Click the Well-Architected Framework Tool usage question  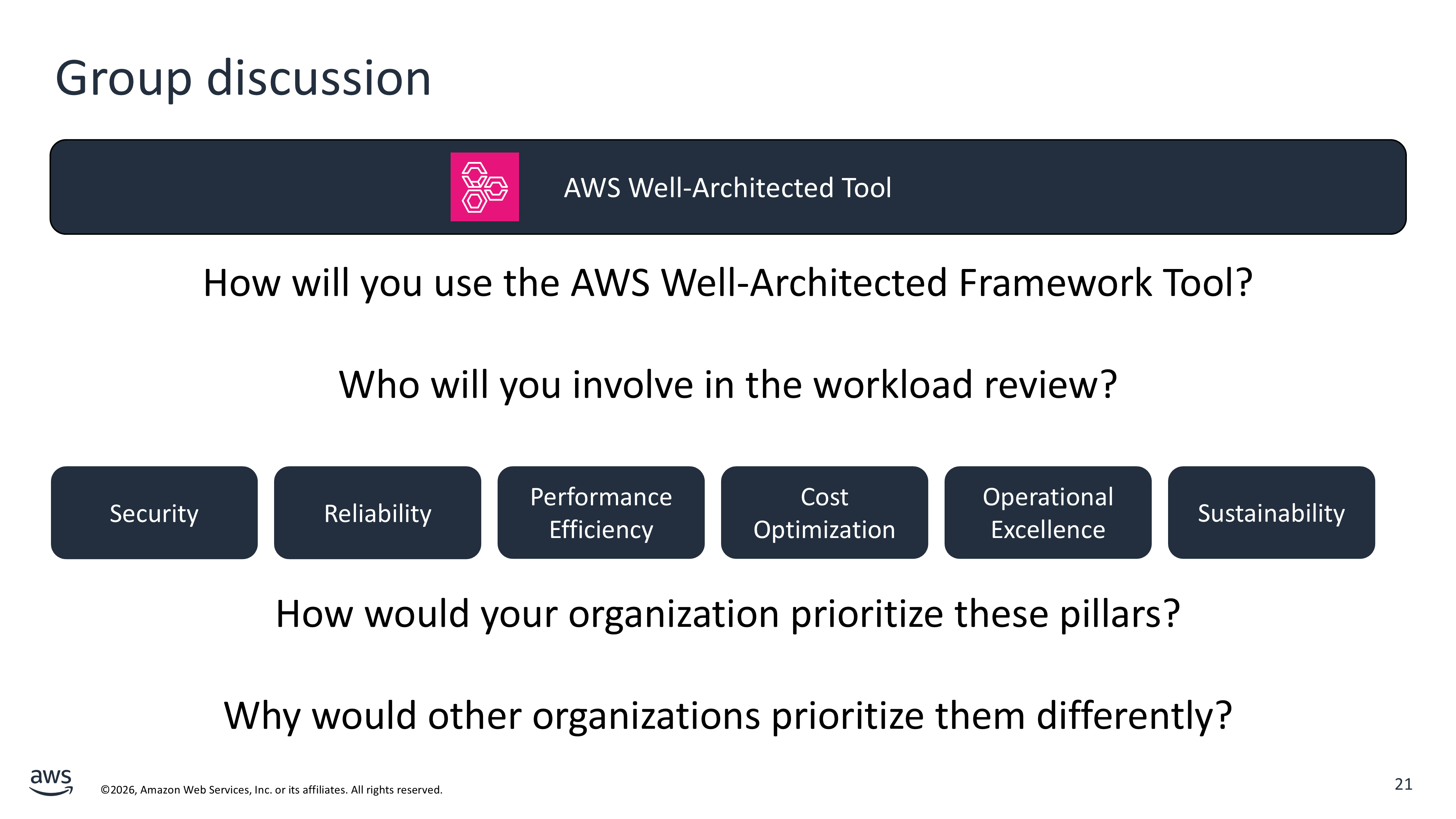point(727,282)
